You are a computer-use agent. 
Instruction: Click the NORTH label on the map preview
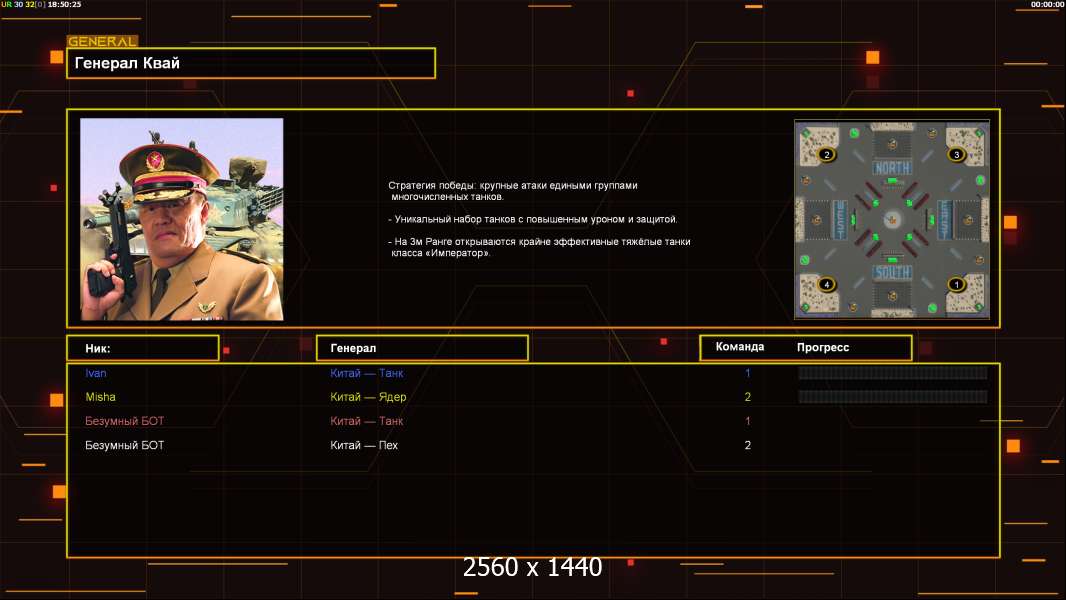coord(892,168)
